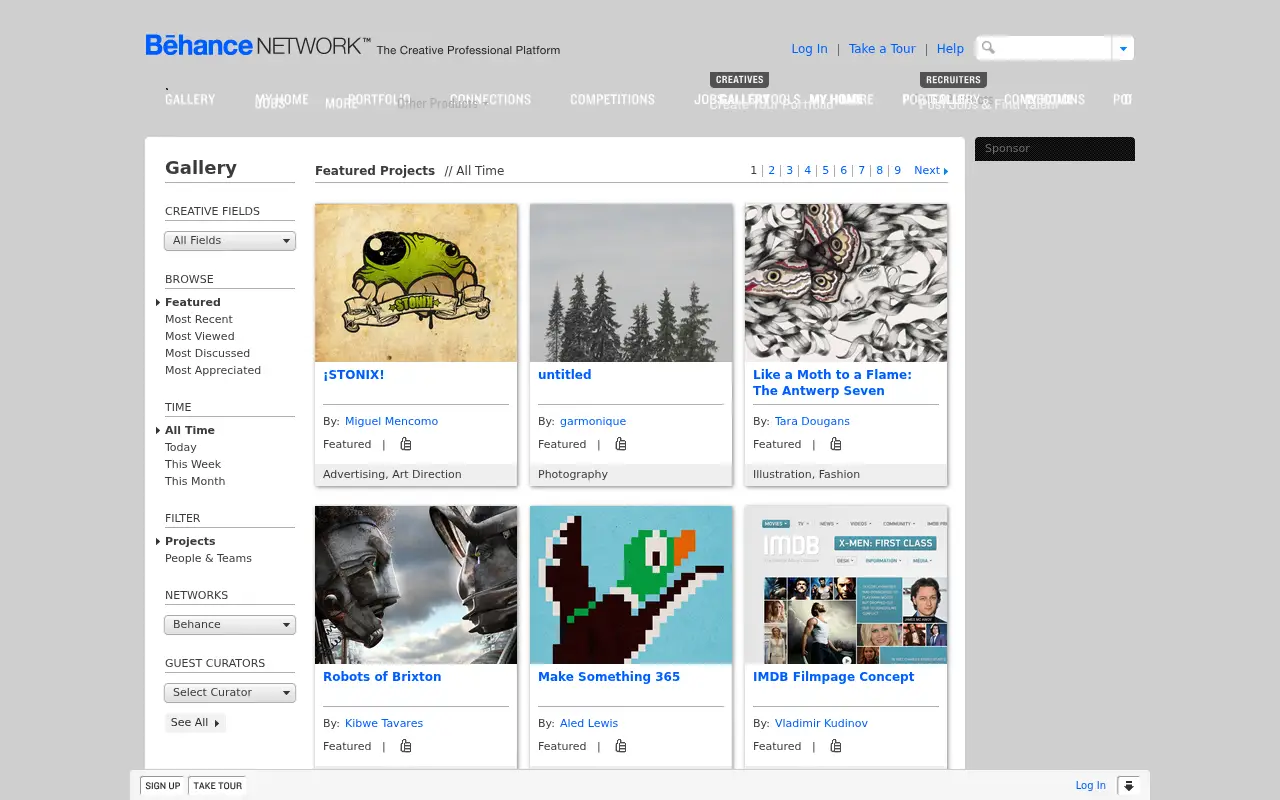Browse Most Viewed projects
Image resolution: width=1280 pixels, height=800 pixels.
click(x=200, y=336)
